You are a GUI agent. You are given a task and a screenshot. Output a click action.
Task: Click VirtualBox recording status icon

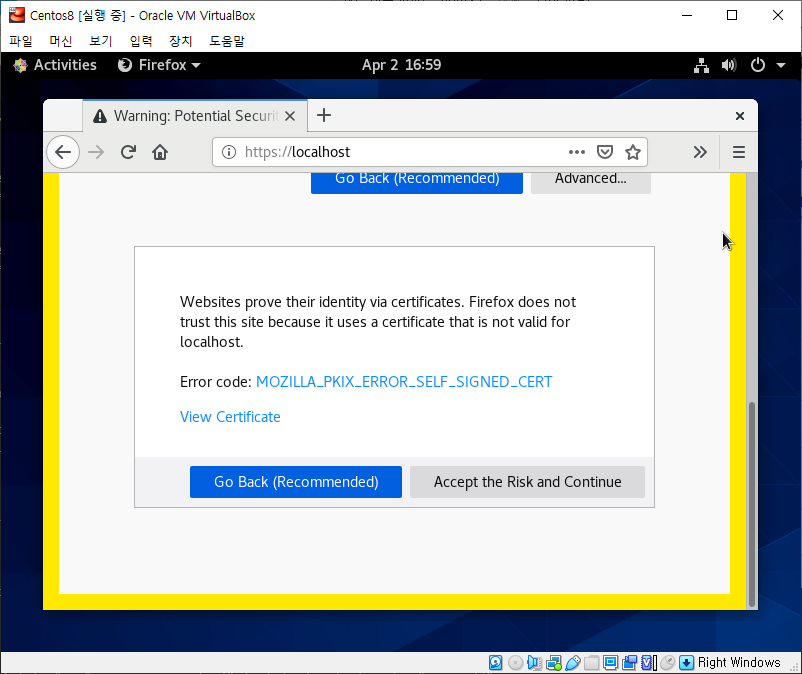(630, 663)
